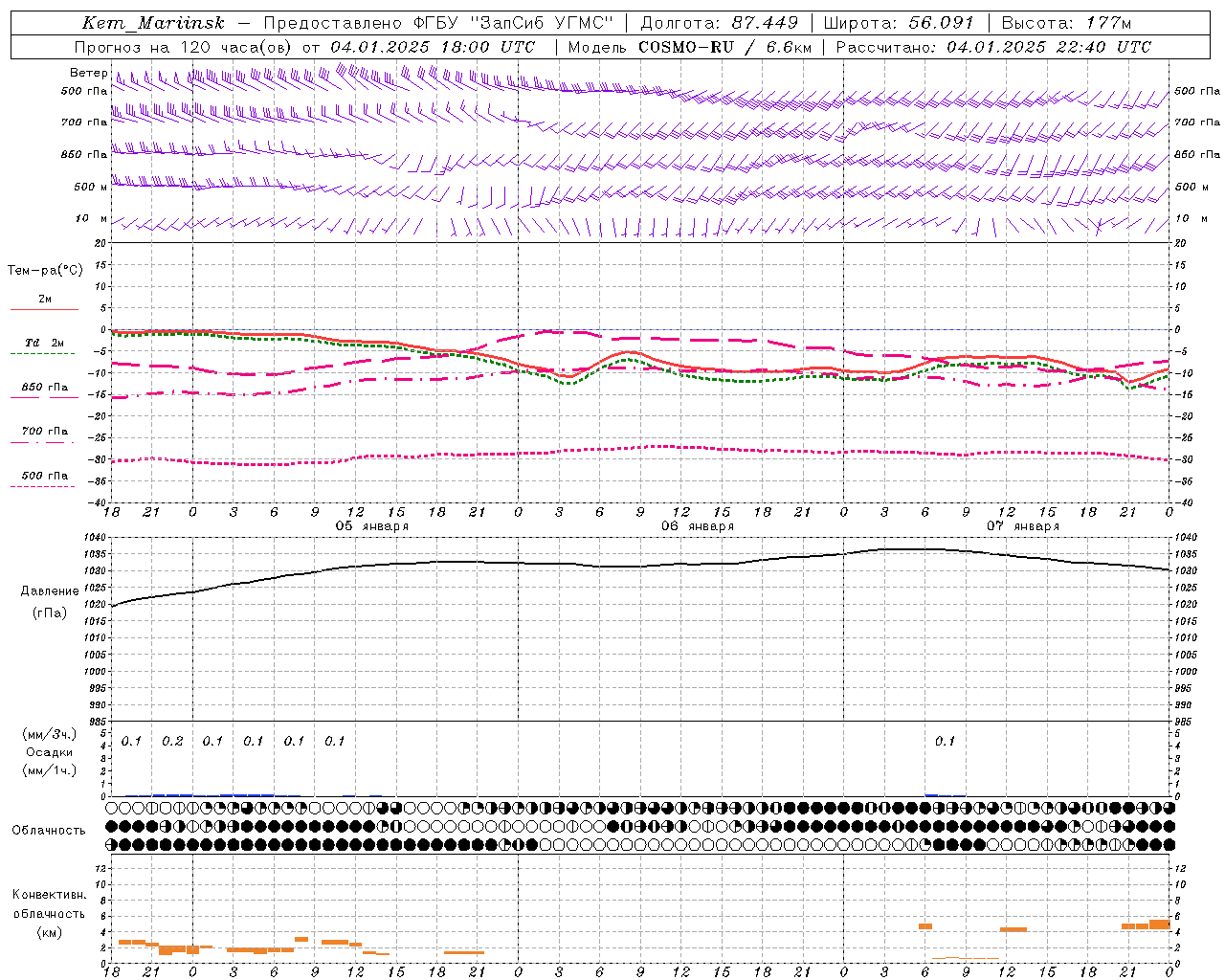Click the left 500 м wind level label

(91, 187)
